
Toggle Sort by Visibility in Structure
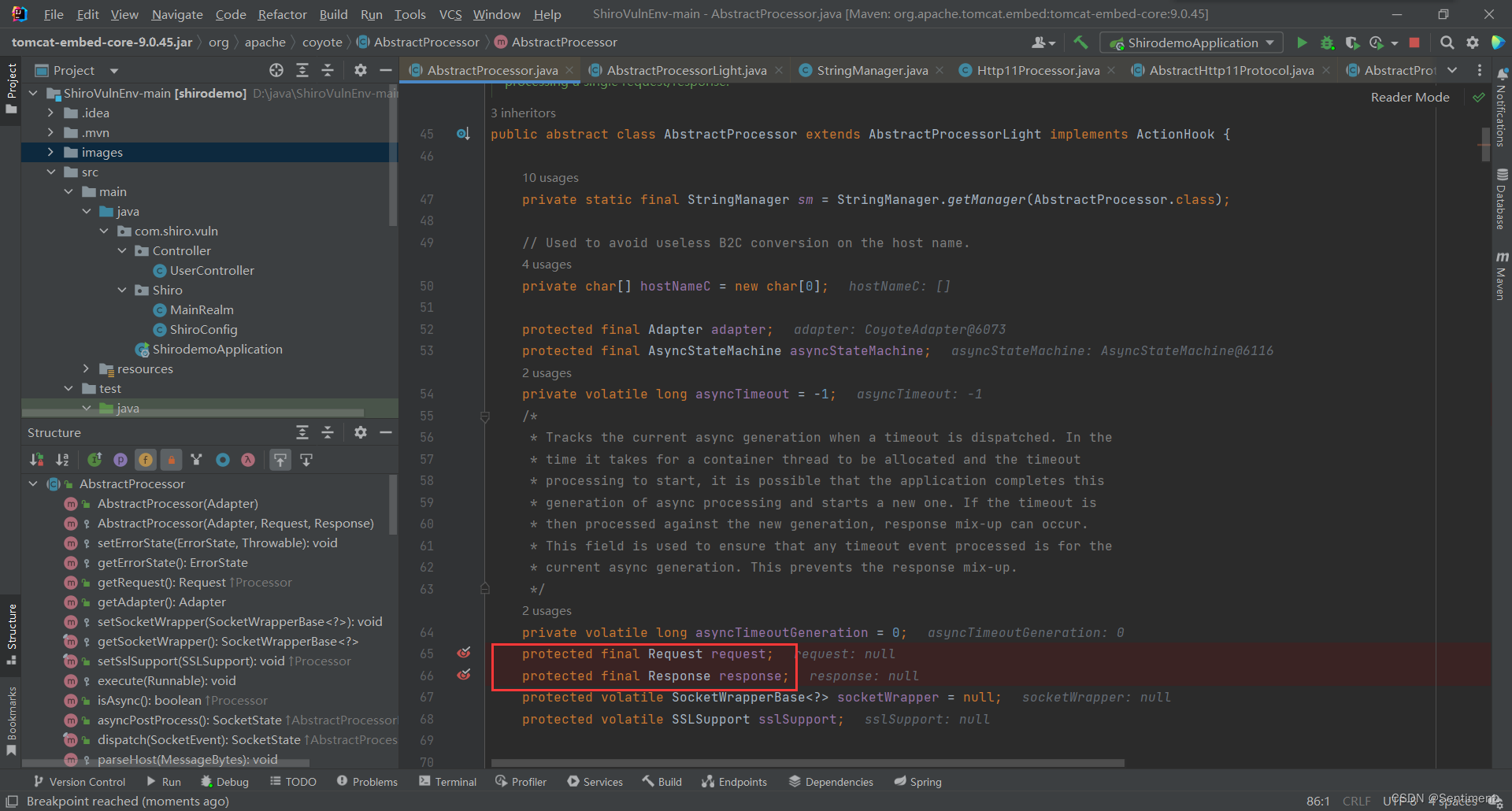(x=37, y=460)
